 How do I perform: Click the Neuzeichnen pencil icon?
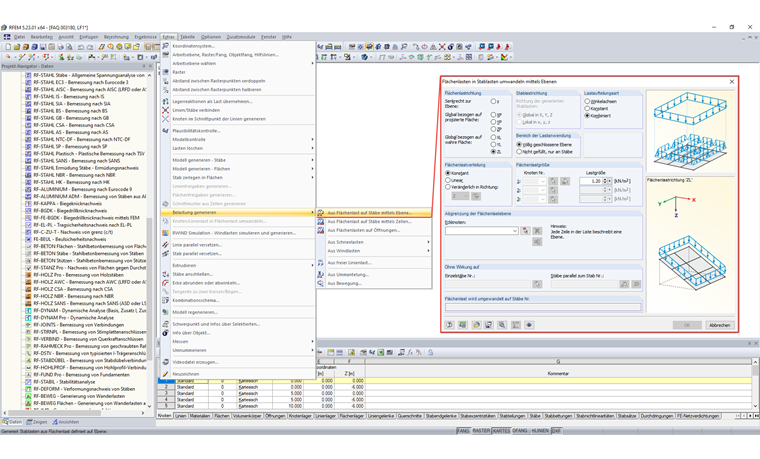[x=165, y=374]
